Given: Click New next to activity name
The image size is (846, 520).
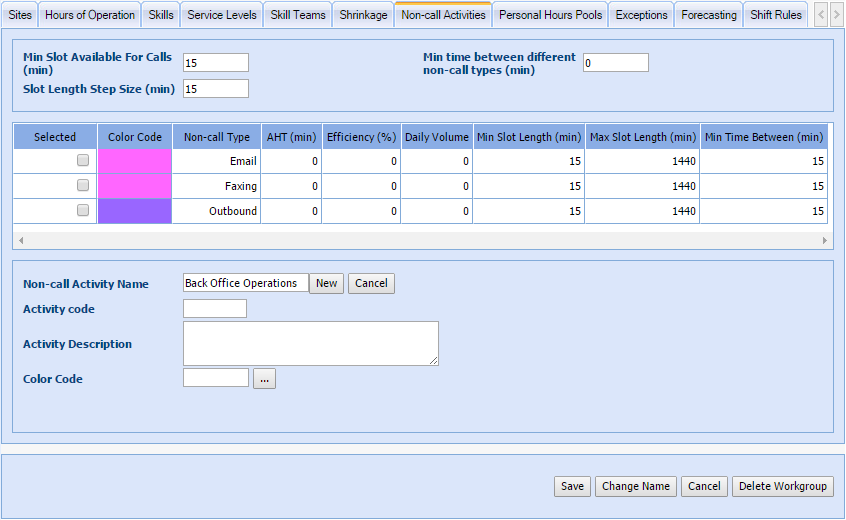Looking at the screenshot, I should [326, 283].
